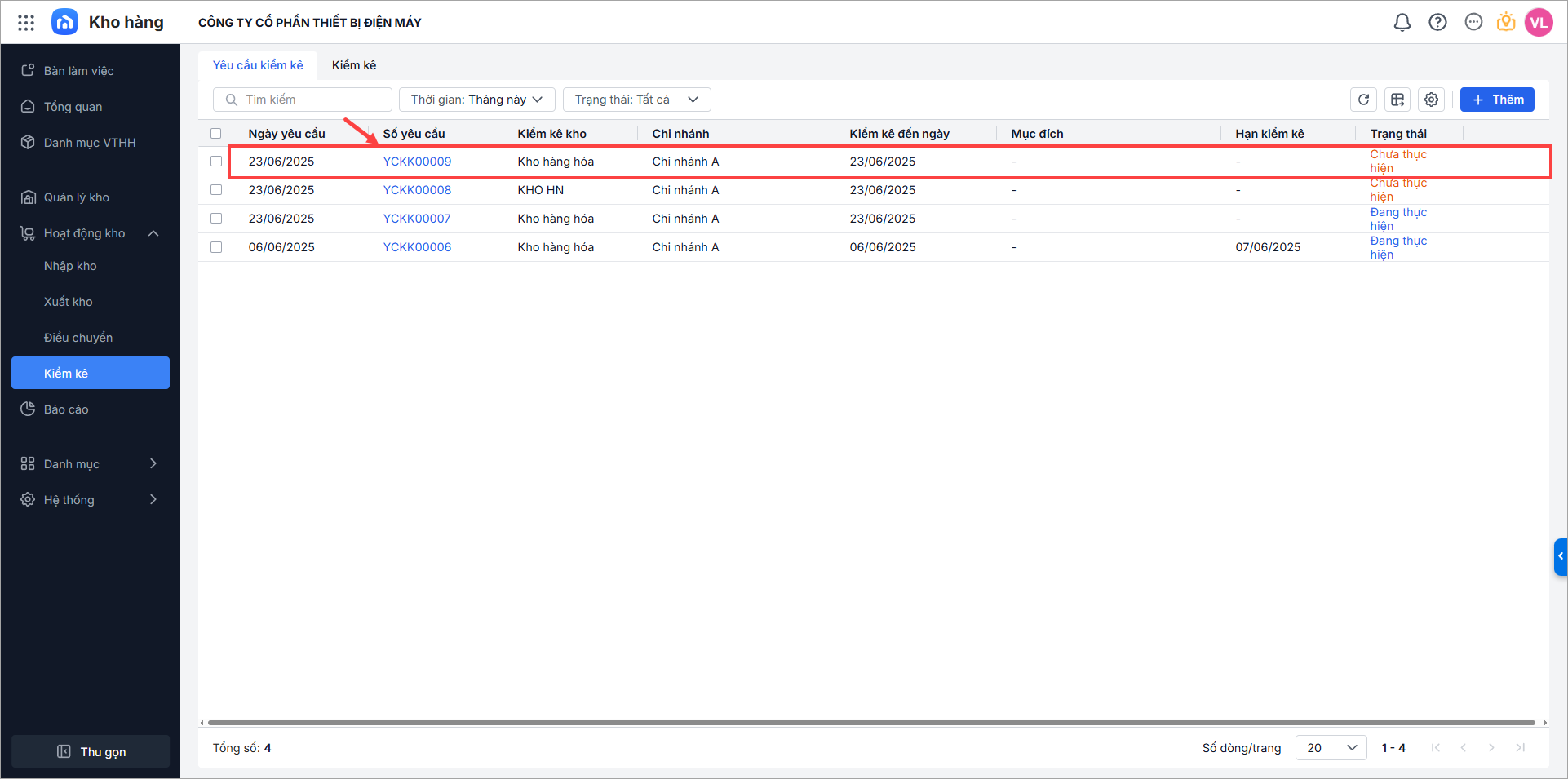Switch to the Kiểm kê tab

[354, 65]
